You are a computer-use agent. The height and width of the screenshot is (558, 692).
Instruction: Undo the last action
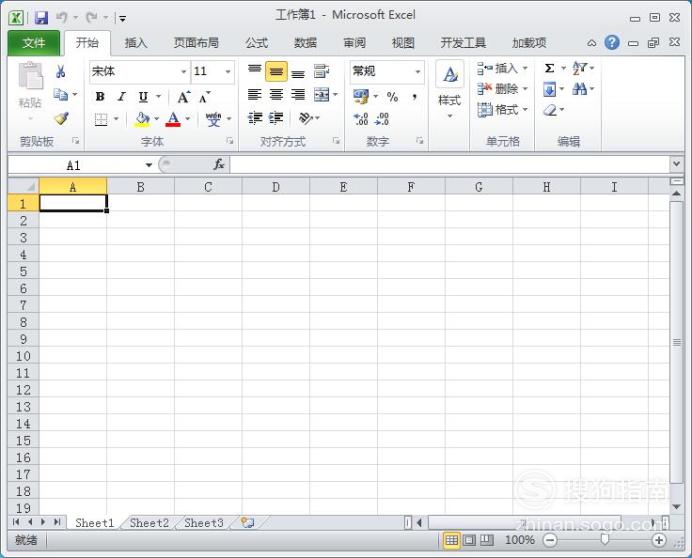click(61, 18)
